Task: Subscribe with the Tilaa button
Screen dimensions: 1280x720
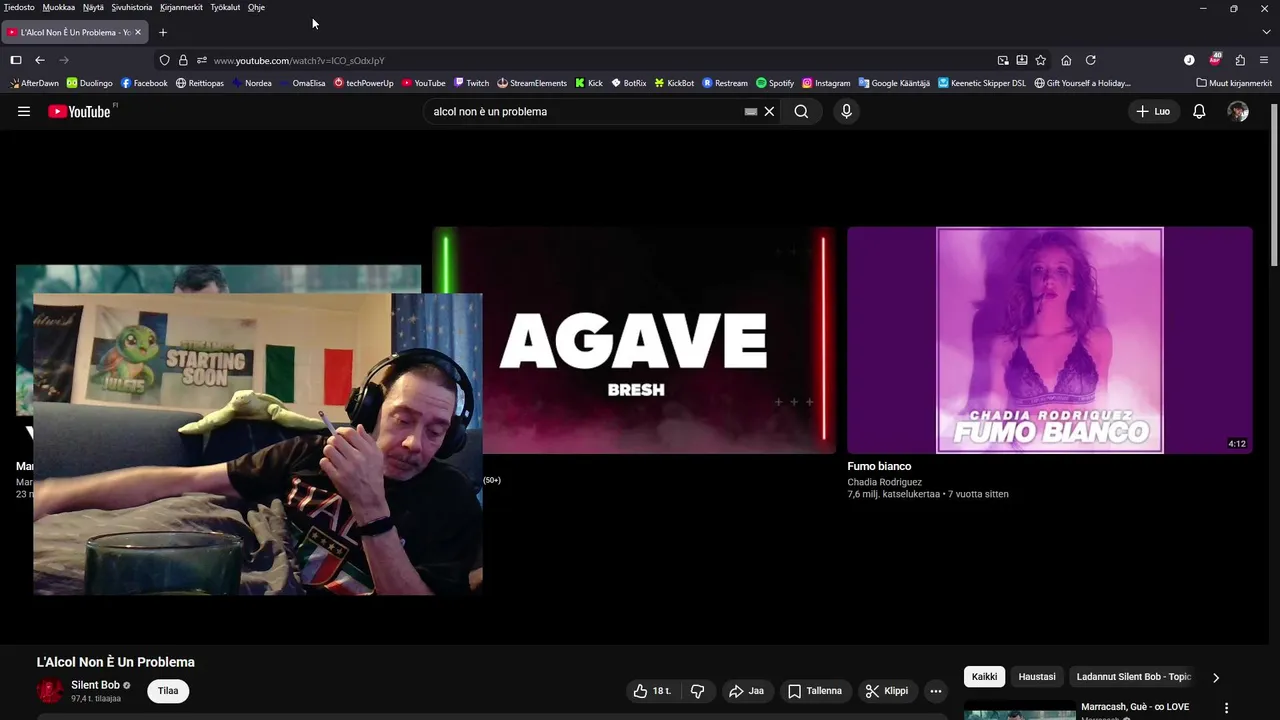Action: pyautogui.click(x=168, y=691)
